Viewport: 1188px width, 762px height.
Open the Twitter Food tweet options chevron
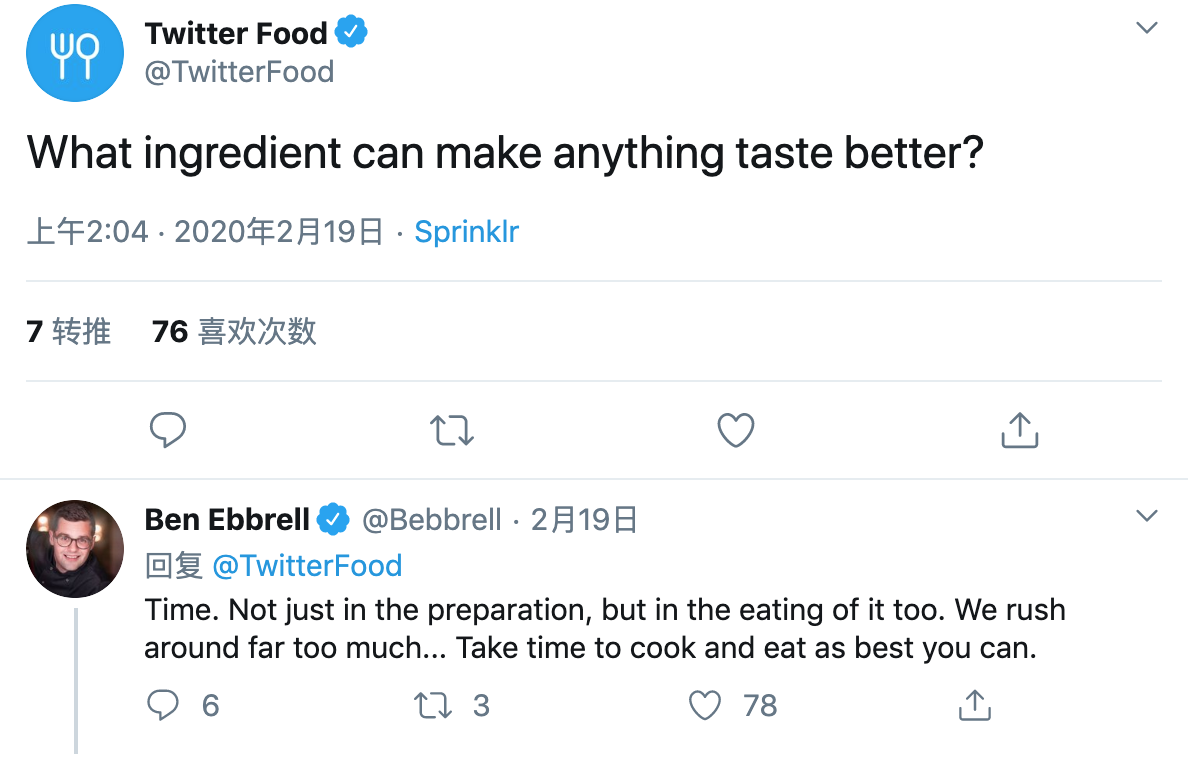[1147, 28]
